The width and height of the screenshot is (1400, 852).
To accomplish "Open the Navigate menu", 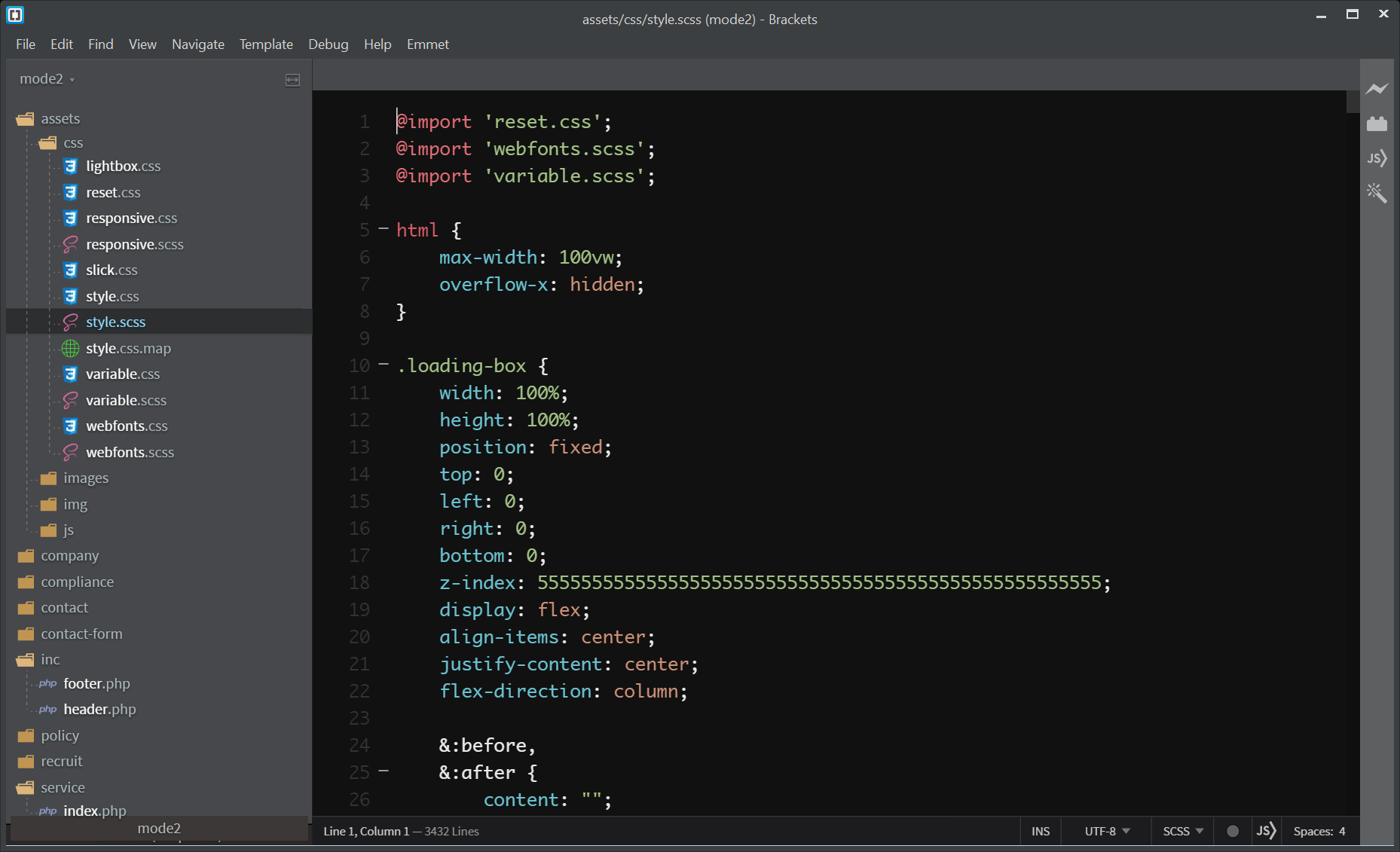I will tap(197, 44).
